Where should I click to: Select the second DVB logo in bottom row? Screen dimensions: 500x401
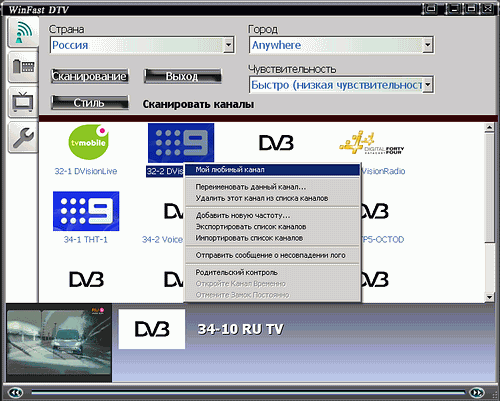(174, 279)
